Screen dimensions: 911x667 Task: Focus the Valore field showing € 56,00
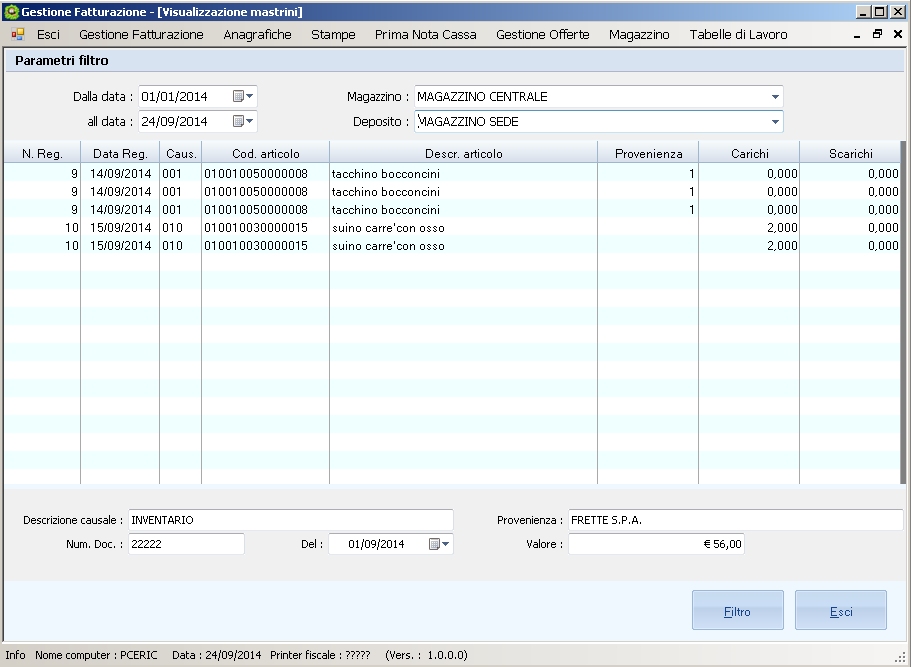click(656, 544)
